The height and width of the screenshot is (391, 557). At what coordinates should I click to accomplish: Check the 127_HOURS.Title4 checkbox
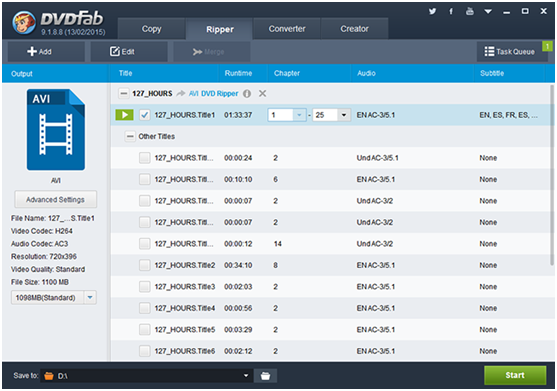point(145,308)
